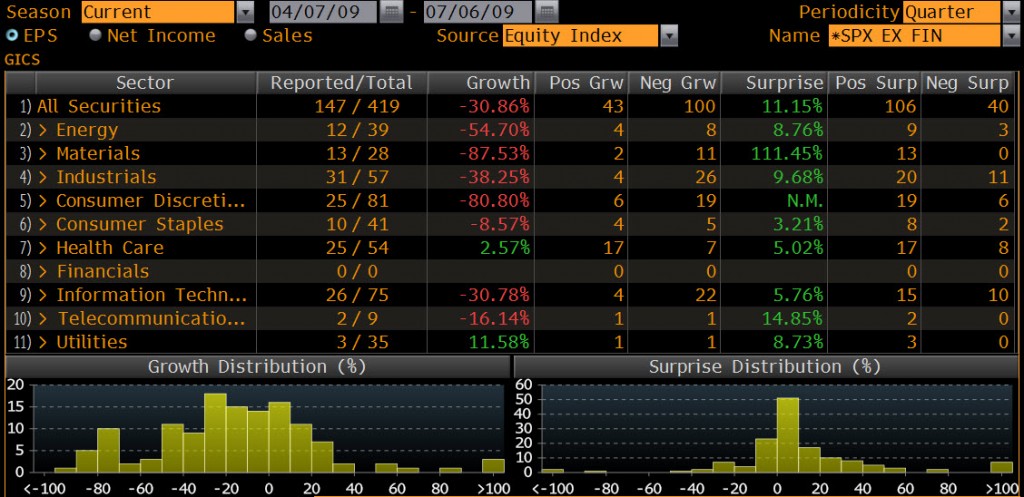Expand the Materials sector row
The width and height of the screenshot is (1024, 497).
pyautogui.click(x=44, y=153)
